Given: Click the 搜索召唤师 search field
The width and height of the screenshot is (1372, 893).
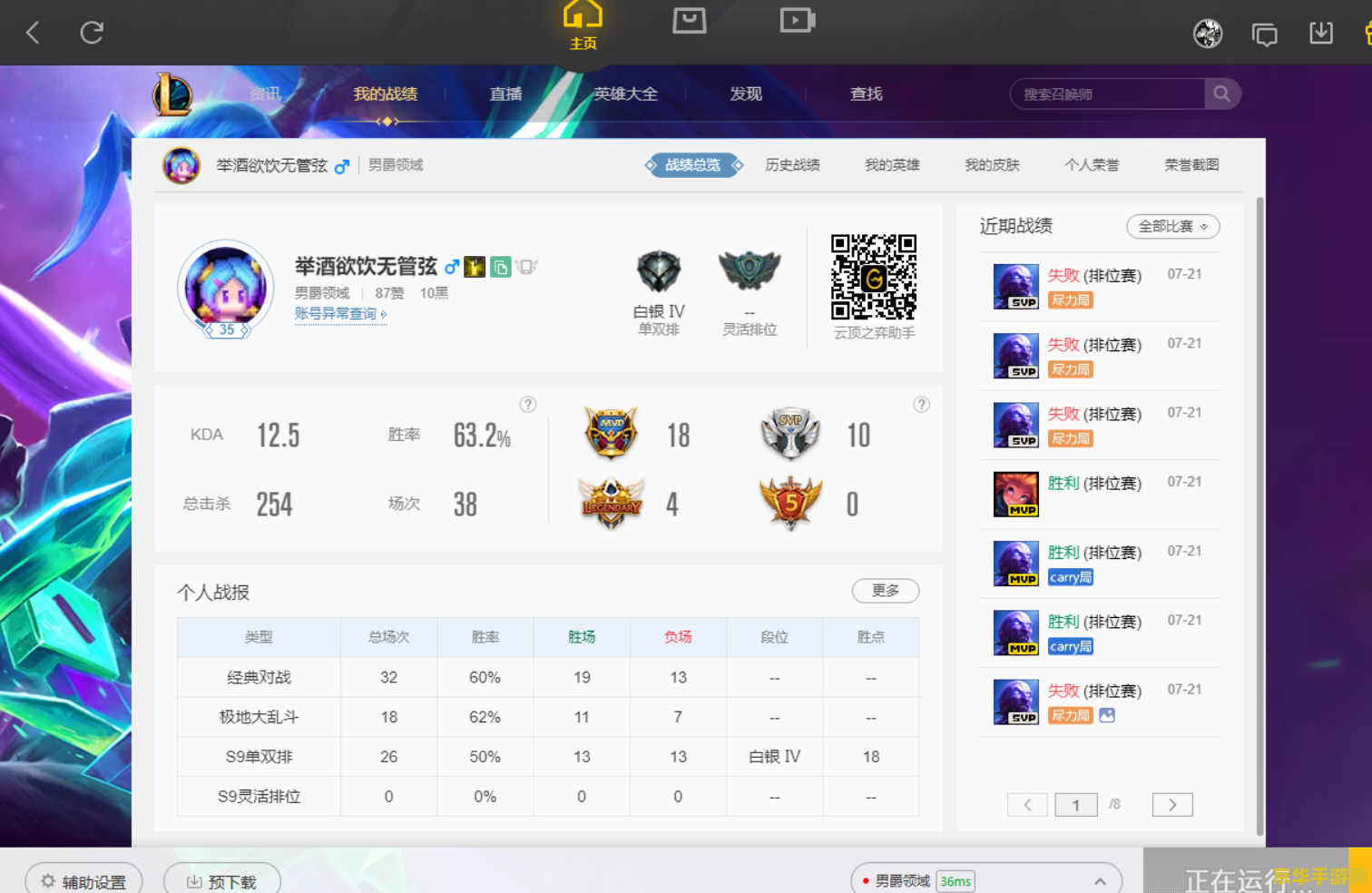Looking at the screenshot, I should click(1107, 93).
